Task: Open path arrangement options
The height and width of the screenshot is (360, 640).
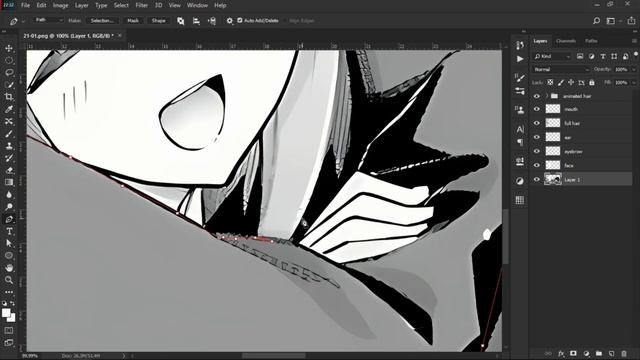Action: 212,21
